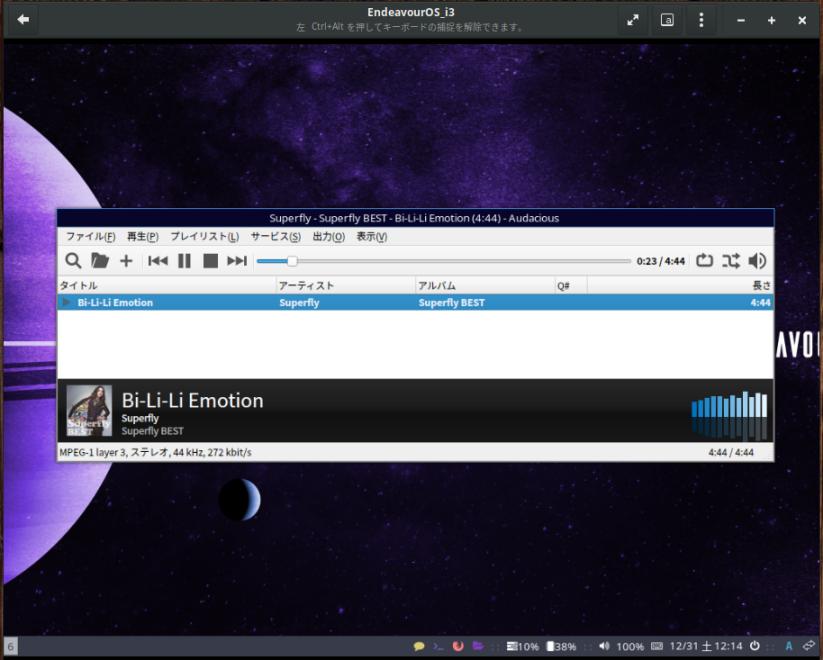Image resolution: width=823 pixels, height=660 pixels.
Task: Click workspace 6 indicator in i3 bar
Action: pos(10,646)
